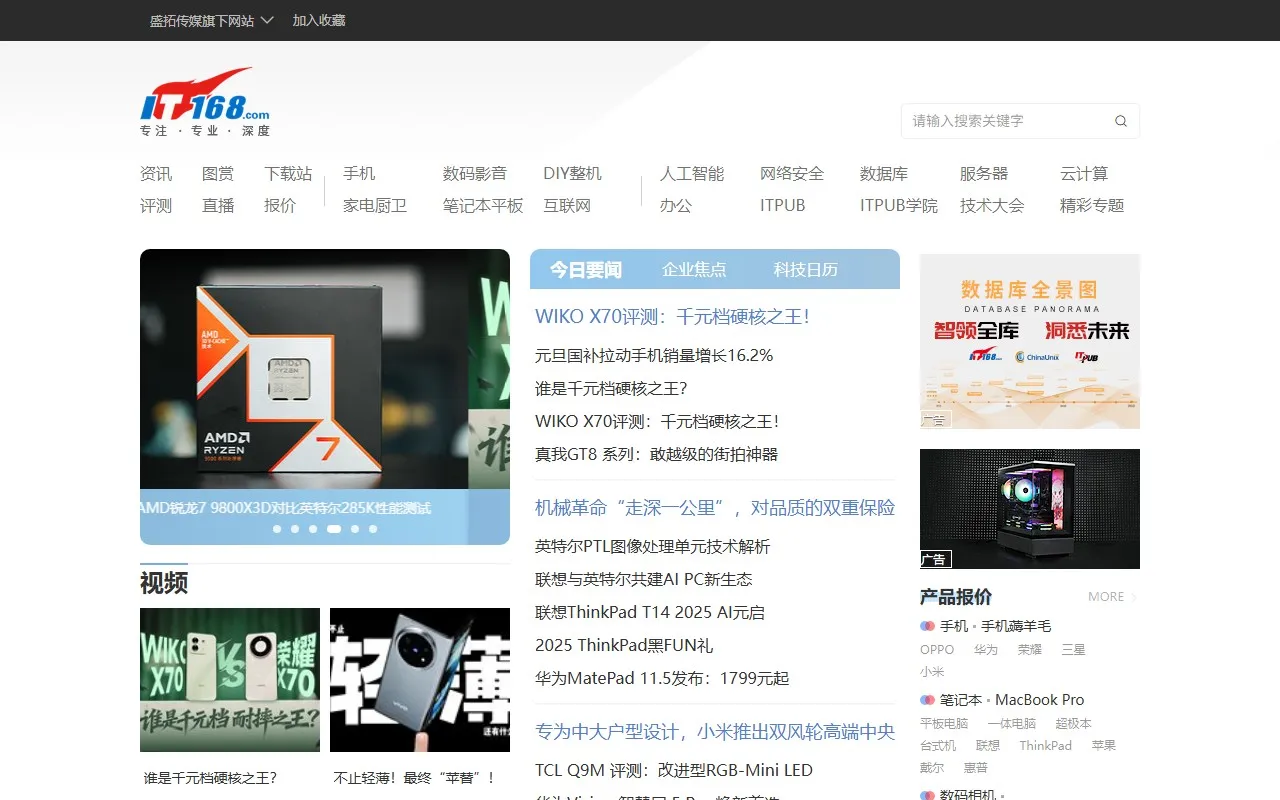Click the 手机 category bullet icon
This screenshot has width=1280, height=800.
tap(927, 626)
